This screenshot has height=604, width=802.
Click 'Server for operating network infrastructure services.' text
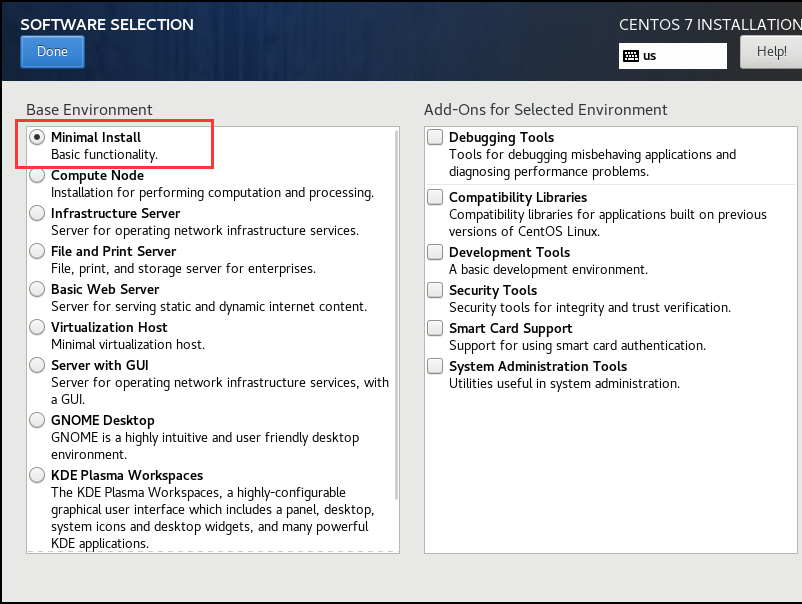tap(205, 231)
